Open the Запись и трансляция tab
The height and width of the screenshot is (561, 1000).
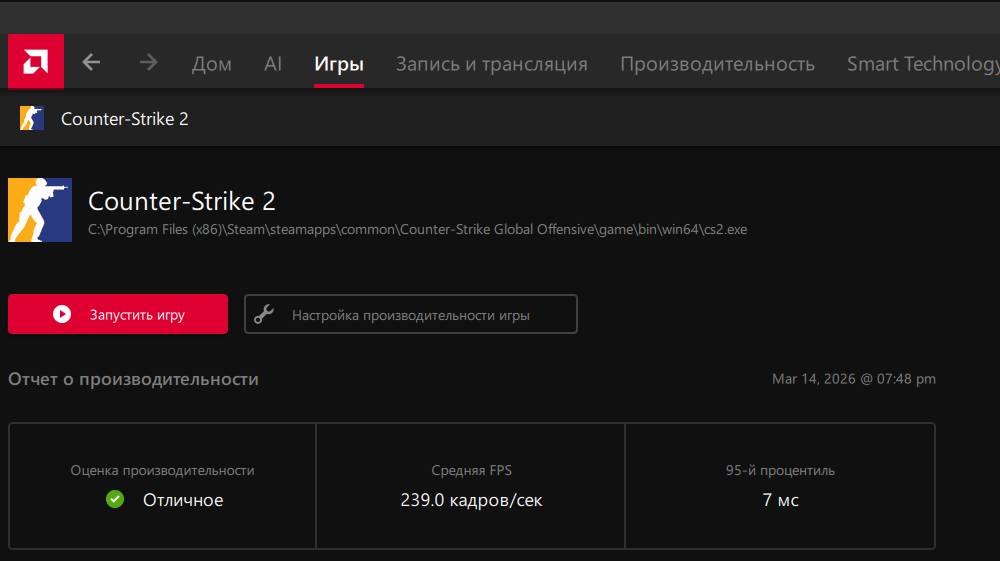(x=491, y=64)
